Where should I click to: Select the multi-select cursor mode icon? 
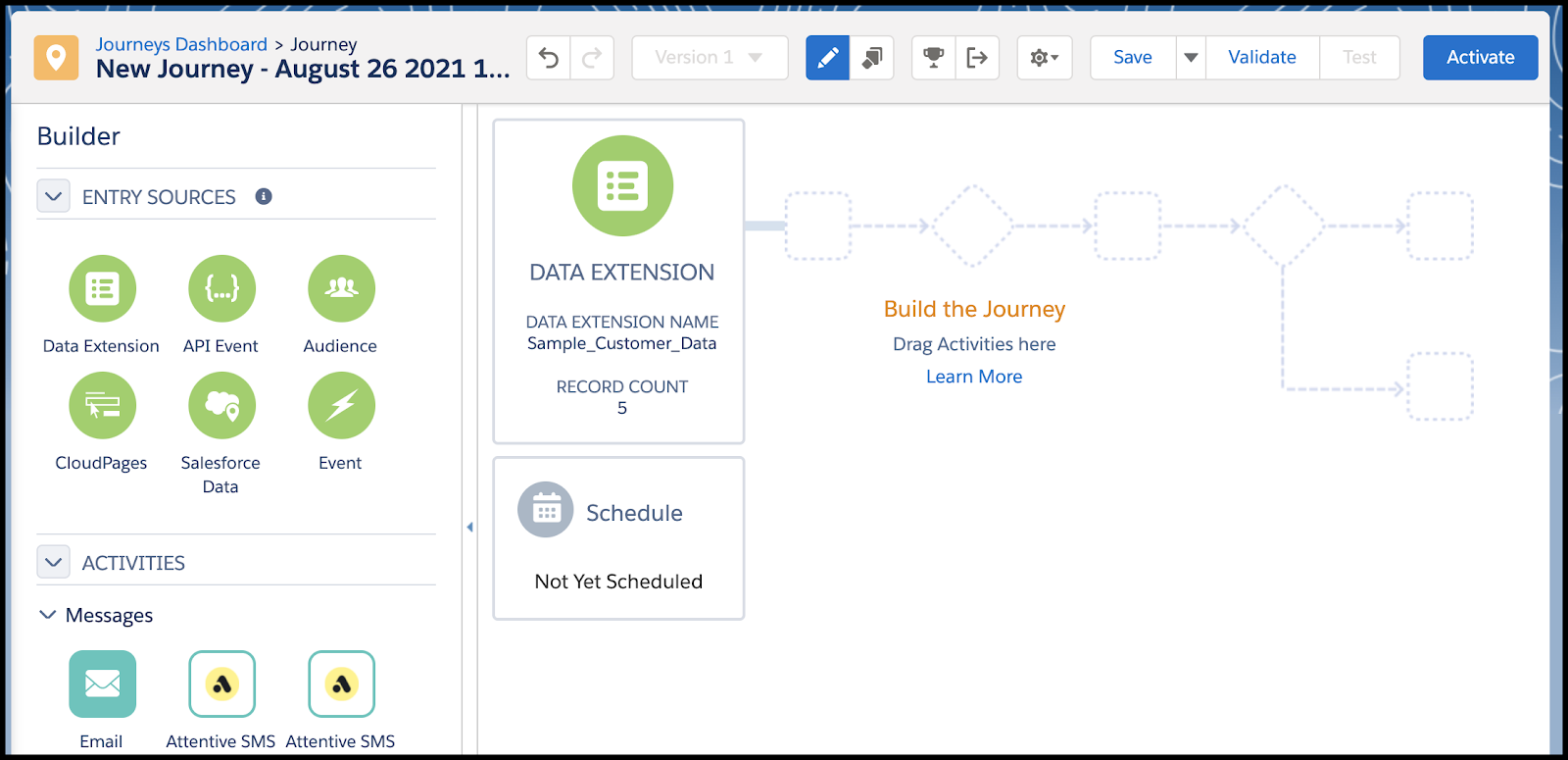871,58
